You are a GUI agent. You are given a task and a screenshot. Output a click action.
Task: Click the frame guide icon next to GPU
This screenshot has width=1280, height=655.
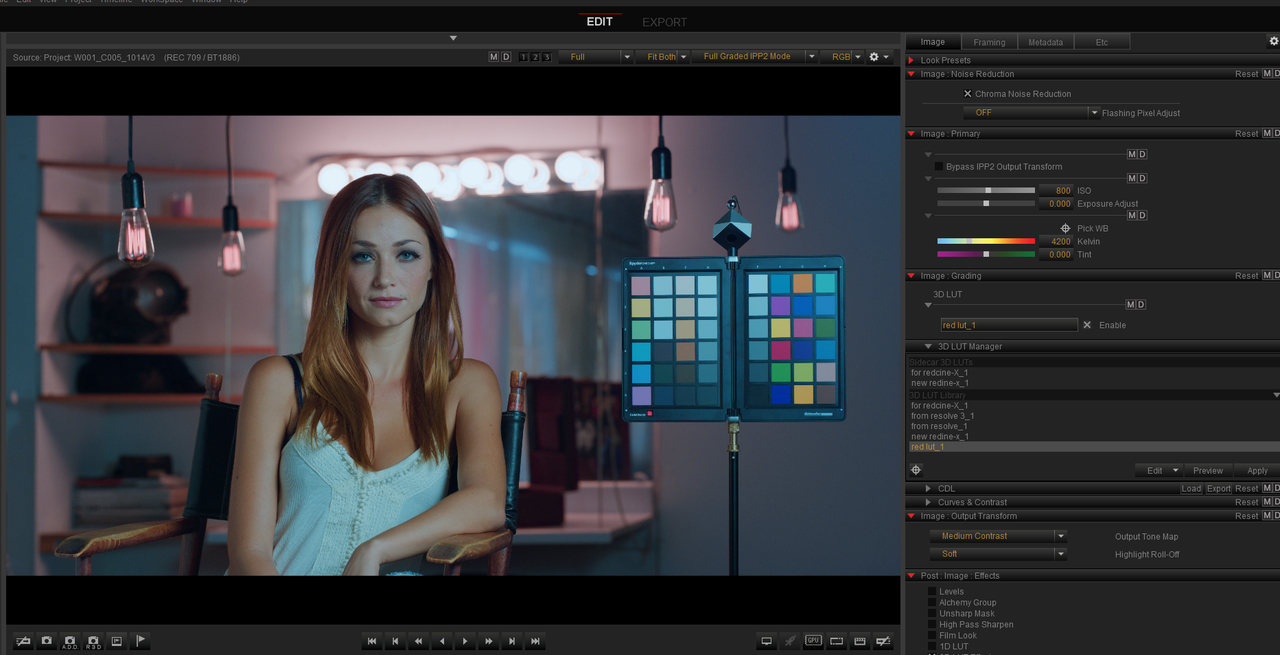[837, 641]
